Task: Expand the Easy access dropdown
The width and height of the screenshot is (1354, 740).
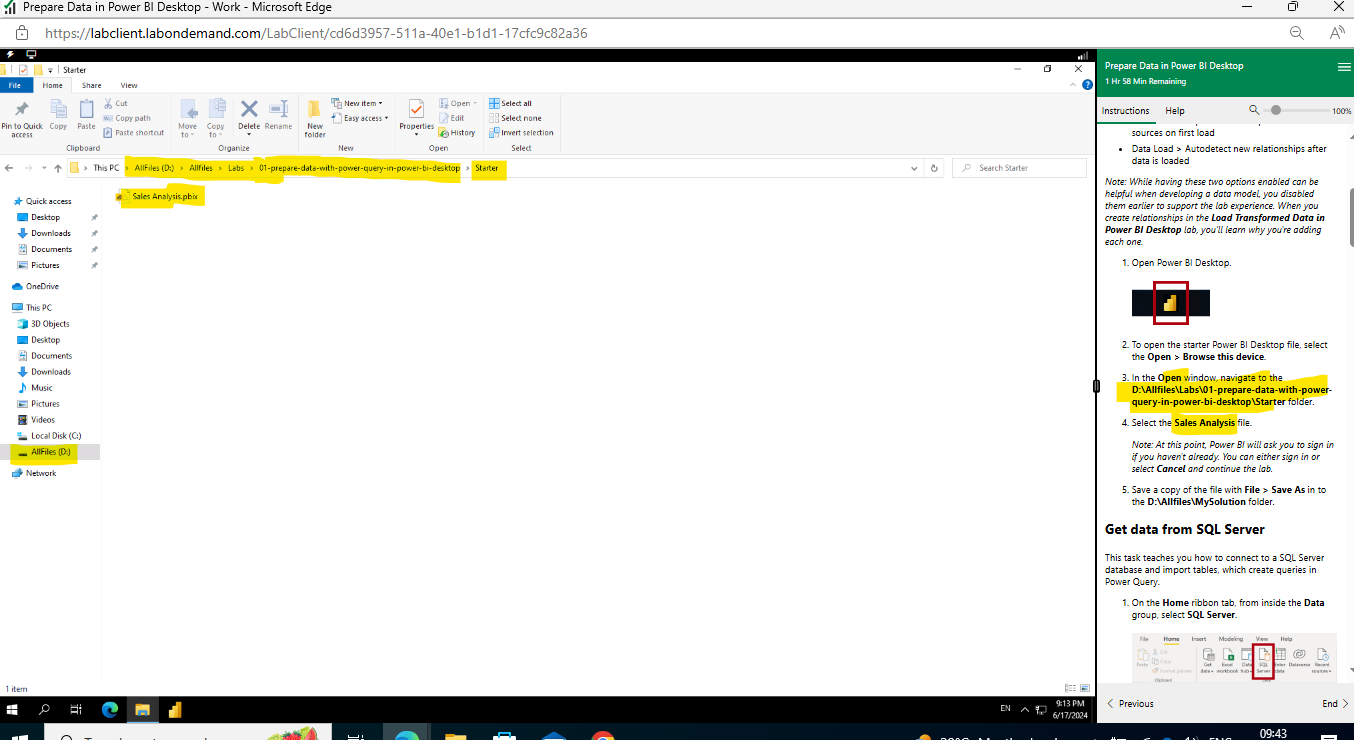Action: (360, 118)
